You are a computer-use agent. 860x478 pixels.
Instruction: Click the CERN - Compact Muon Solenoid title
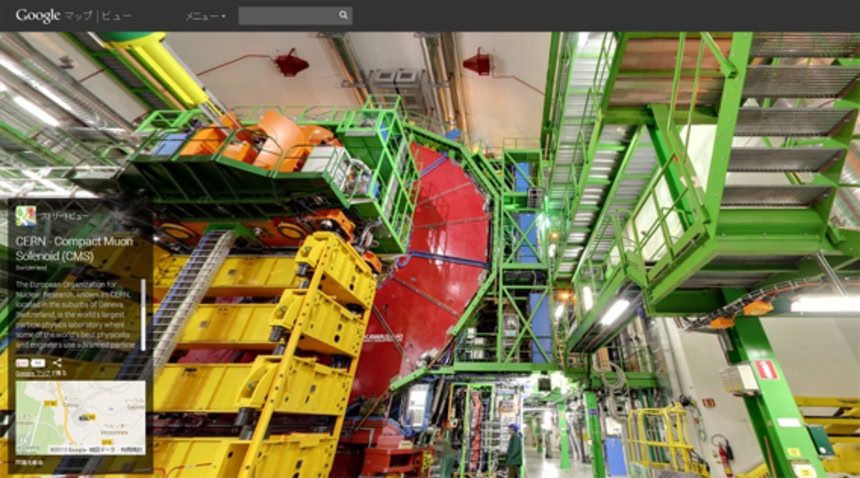(x=75, y=248)
